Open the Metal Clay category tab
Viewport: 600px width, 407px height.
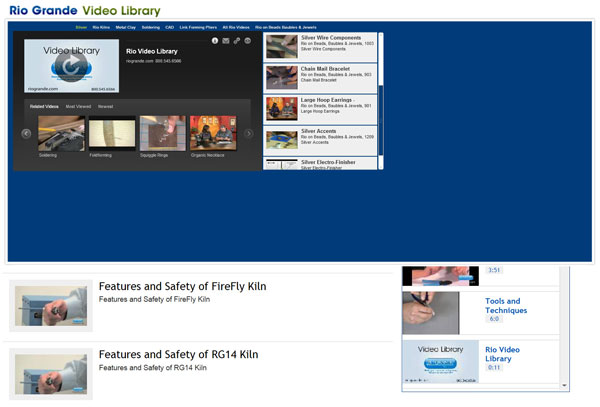click(x=126, y=27)
